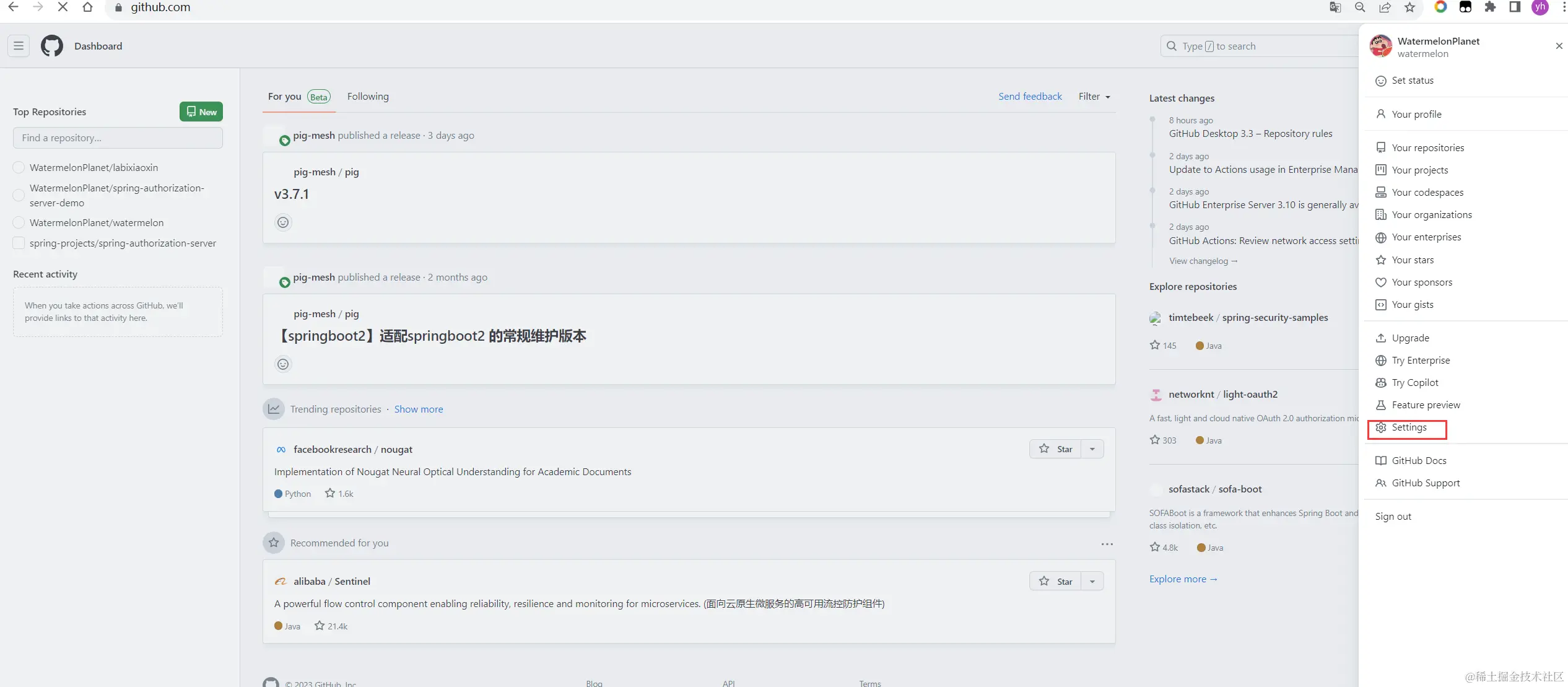This screenshot has height=687, width=1568.
Task: Star the alibaba/Sentinel repository
Action: click(1055, 581)
